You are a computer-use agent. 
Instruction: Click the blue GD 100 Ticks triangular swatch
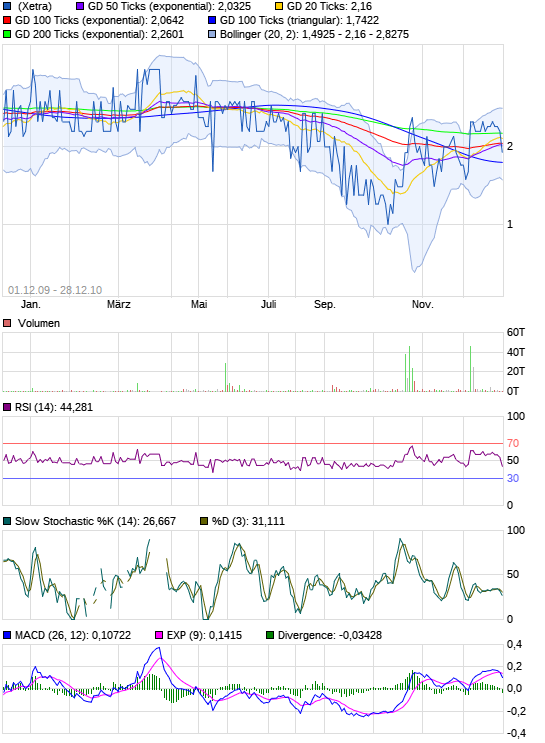coord(212,20)
